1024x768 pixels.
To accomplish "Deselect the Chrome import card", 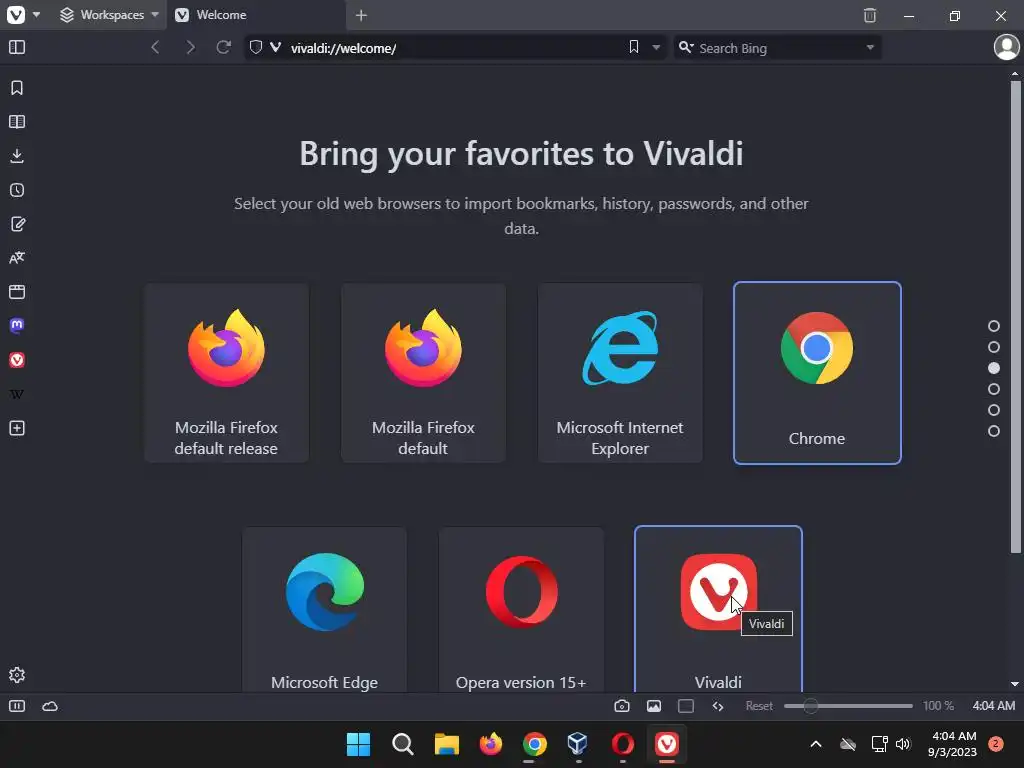I will click(817, 373).
